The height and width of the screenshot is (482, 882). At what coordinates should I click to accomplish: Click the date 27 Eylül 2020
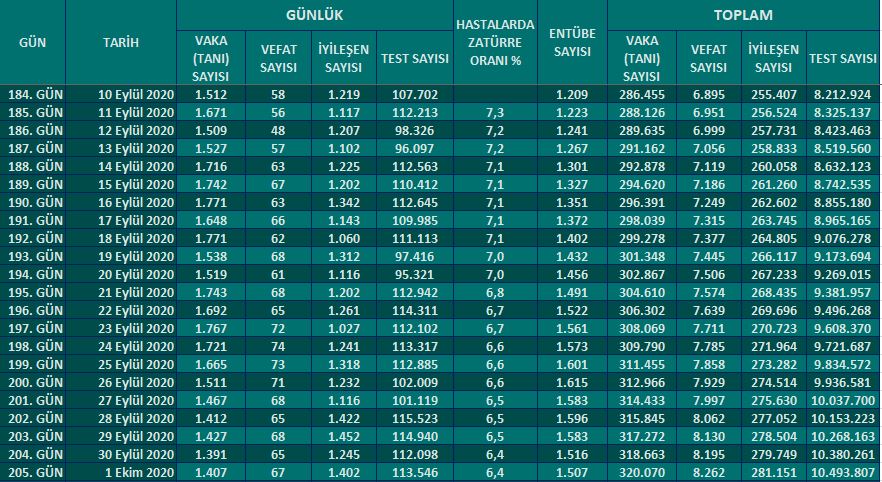click(x=136, y=400)
